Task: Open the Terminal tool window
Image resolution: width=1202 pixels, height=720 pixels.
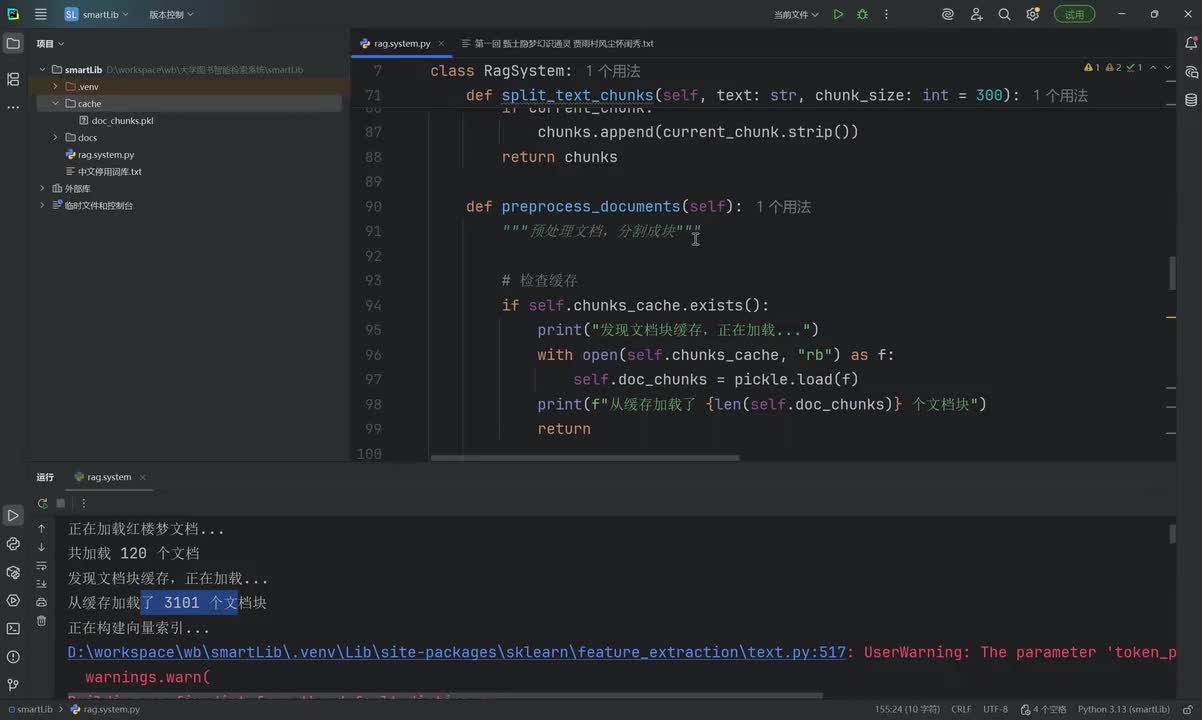Action: pyautogui.click(x=13, y=628)
